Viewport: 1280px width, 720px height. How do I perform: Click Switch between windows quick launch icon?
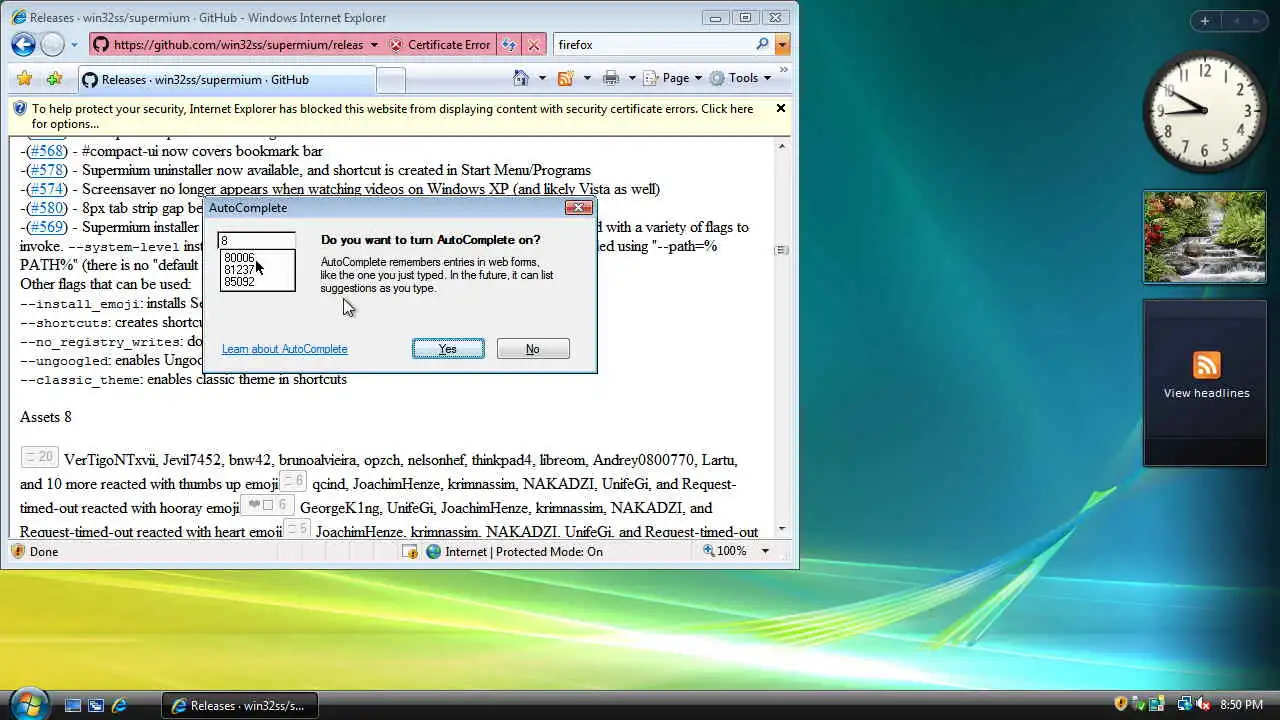point(96,705)
